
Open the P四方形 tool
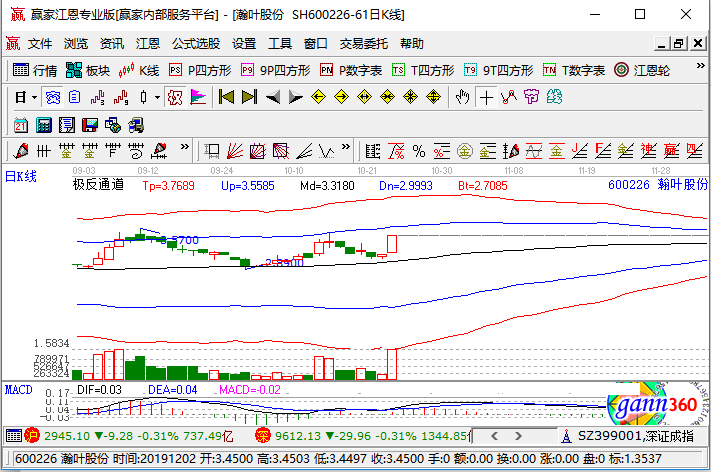(200, 70)
